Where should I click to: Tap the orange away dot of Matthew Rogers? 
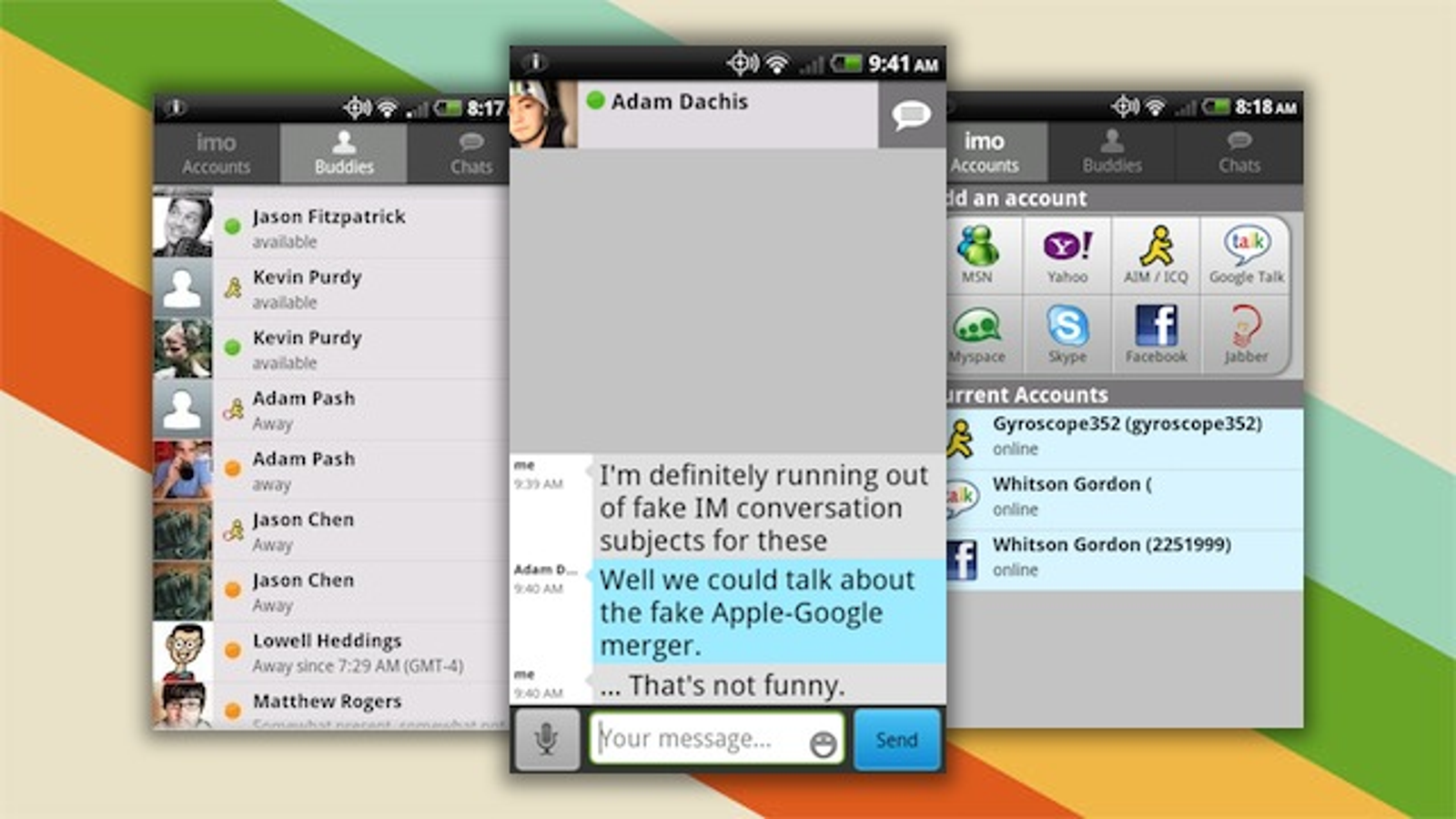coord(233,710)
